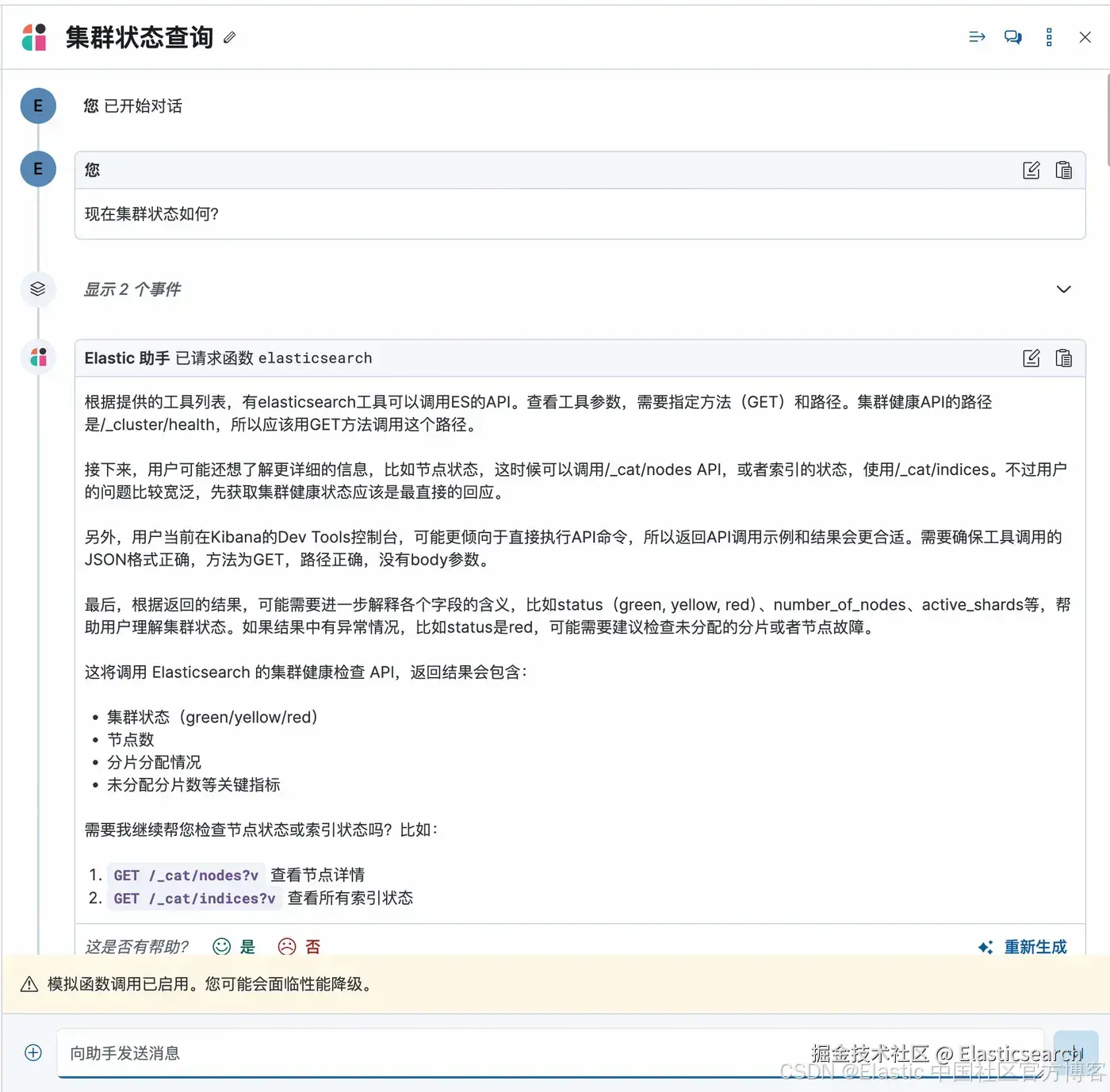
Task: Edit the user prompt message
Action: coord(1031,170)
